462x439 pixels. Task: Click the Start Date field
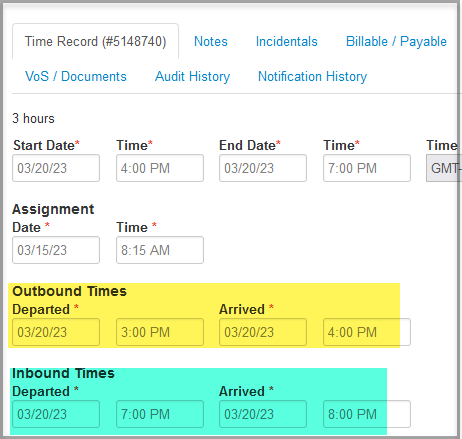pyautogui.click(x=56, y=168)
